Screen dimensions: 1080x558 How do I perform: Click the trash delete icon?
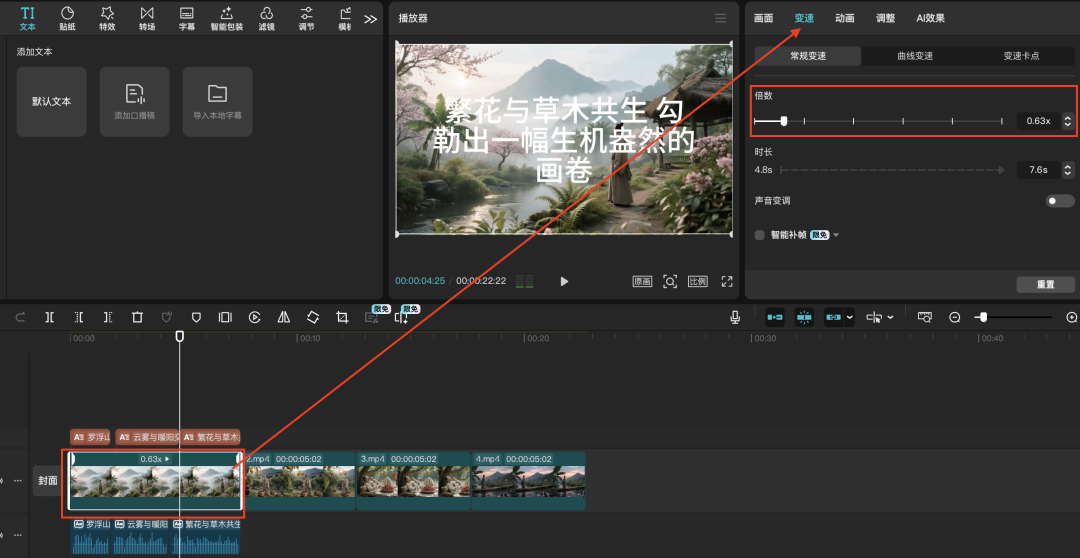tap(137, 317)
